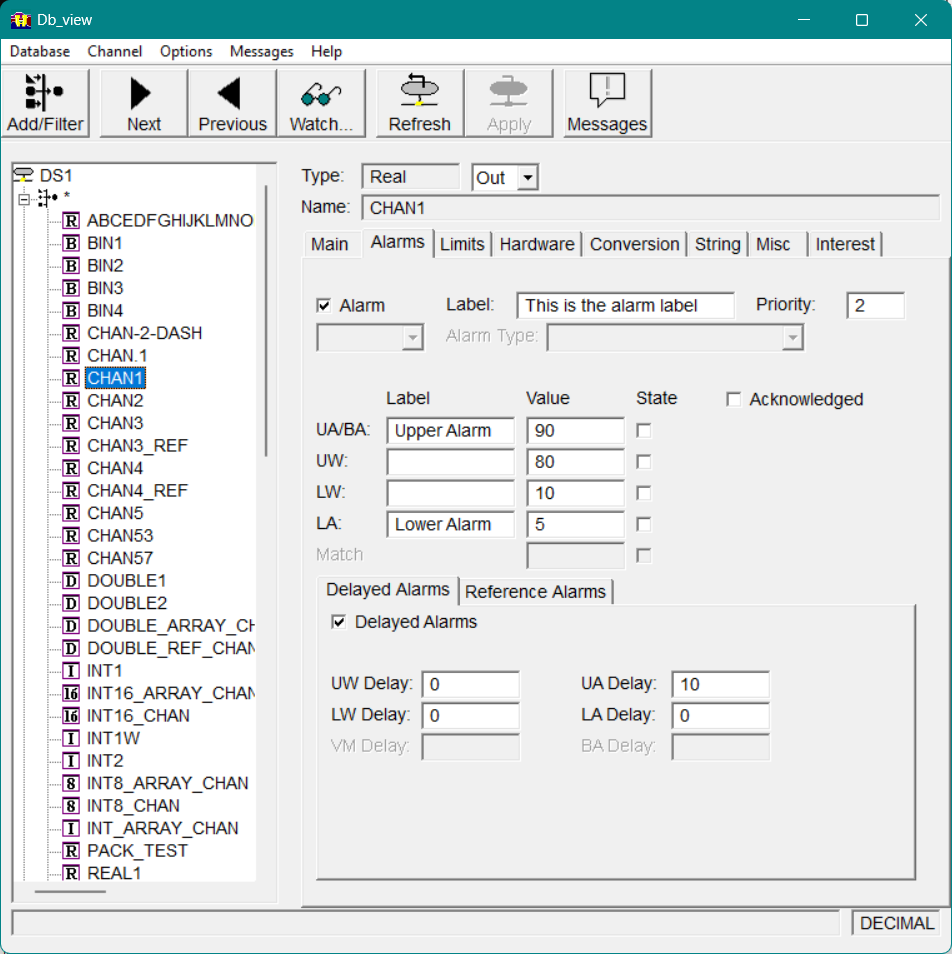Click the DECIMAL status bar indicator
952x954 pixels.
pyautogui.click(x=896, y=924)
